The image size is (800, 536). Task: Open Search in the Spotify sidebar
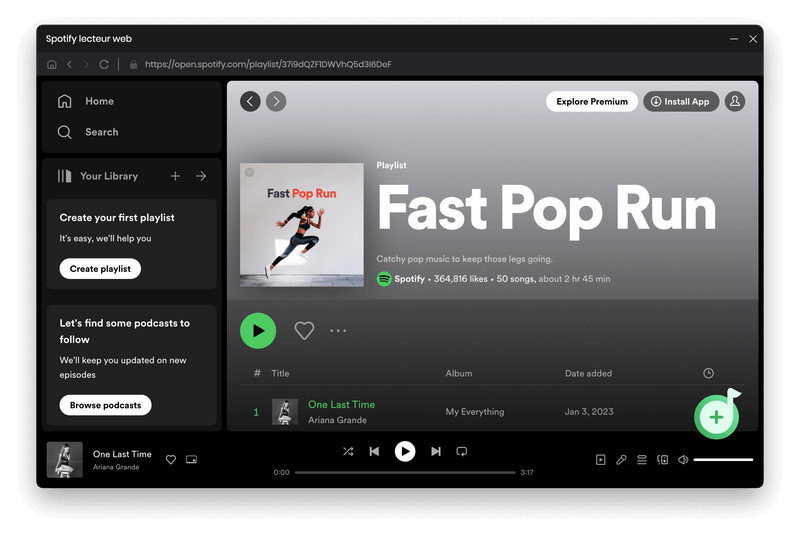point(88,132)
